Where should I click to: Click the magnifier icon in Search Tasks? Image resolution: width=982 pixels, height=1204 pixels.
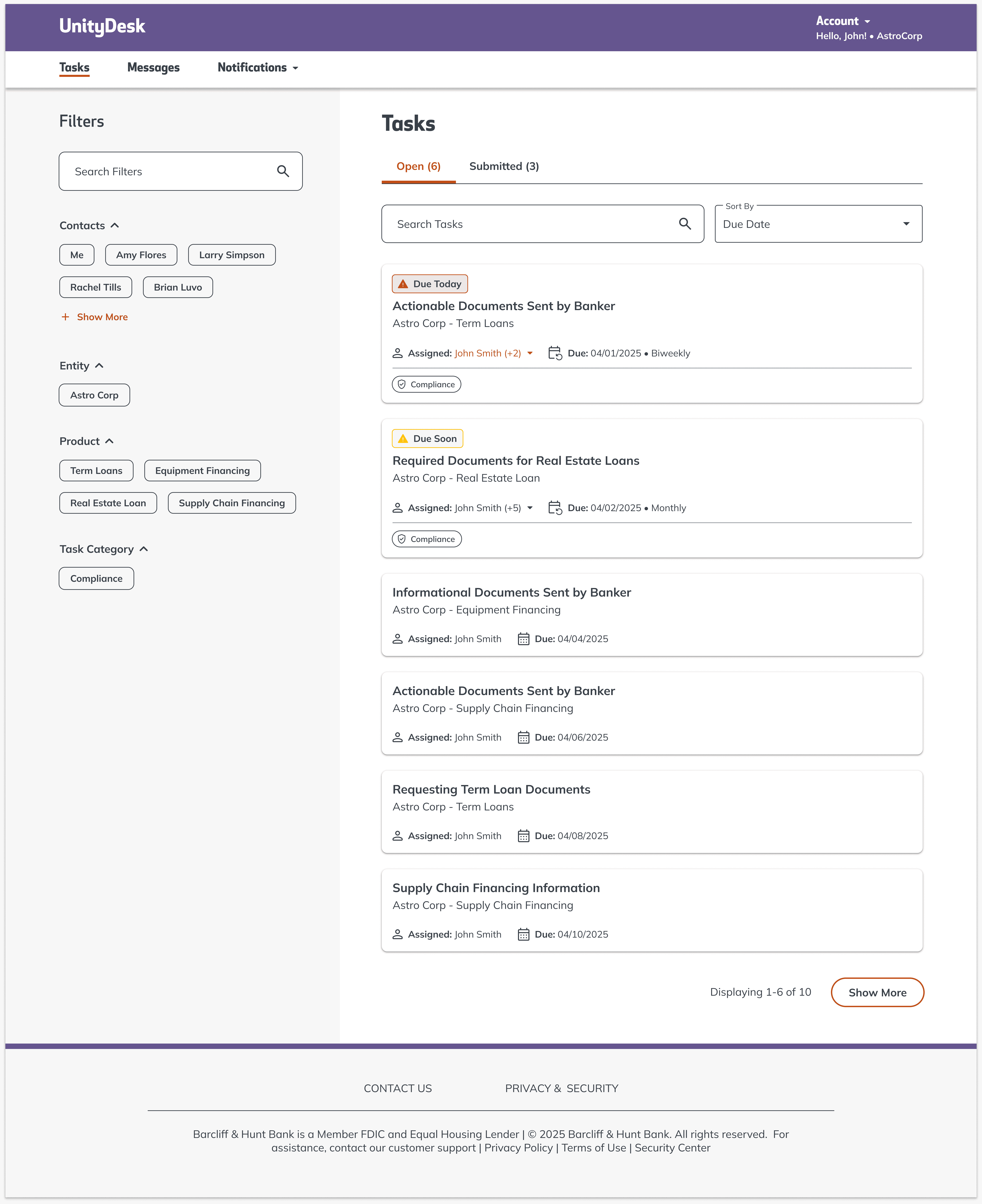tap(684, 224)
